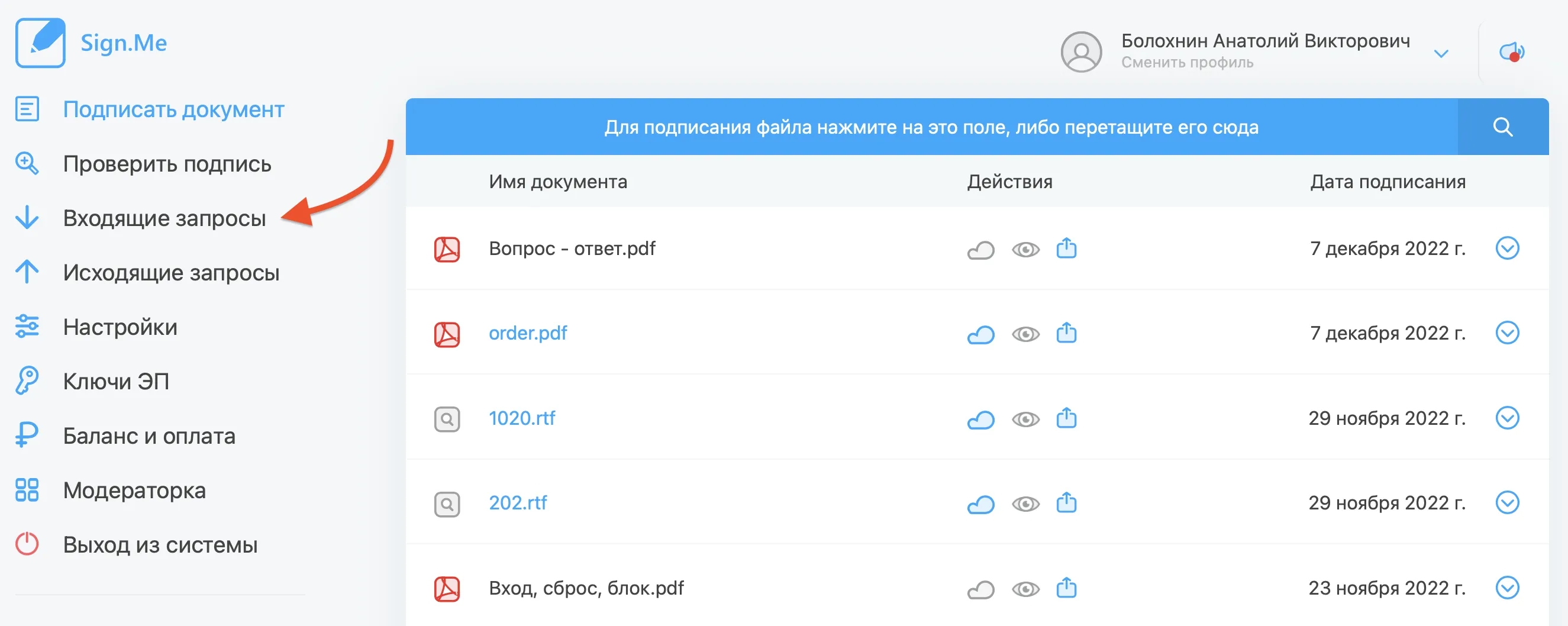The width and height of the screenshot is (1568, 626).
Task: Expand 202.rtf row chevron
Action: coord(1507,503)
